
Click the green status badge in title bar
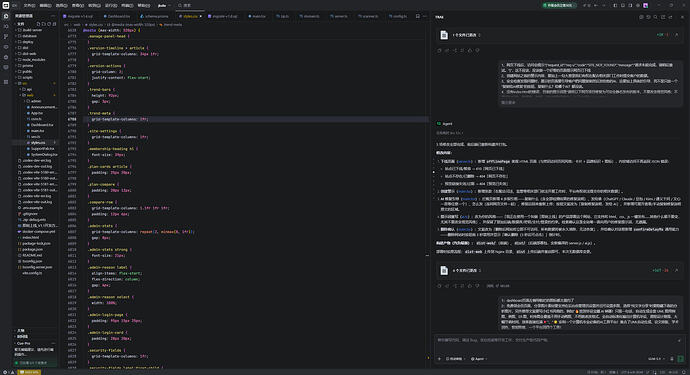[x=559, y=5]
